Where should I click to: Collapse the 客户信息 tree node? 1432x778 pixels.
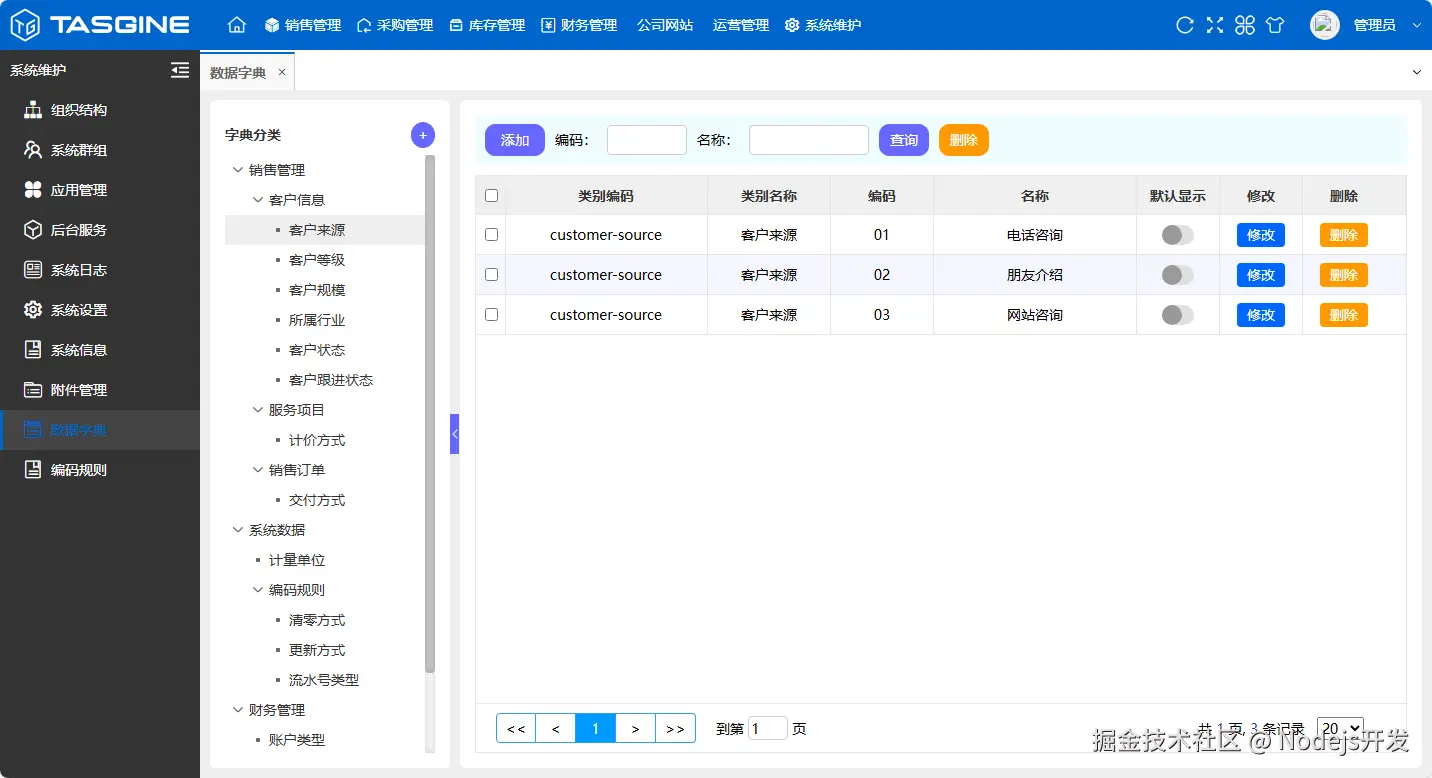pos(258,199)
